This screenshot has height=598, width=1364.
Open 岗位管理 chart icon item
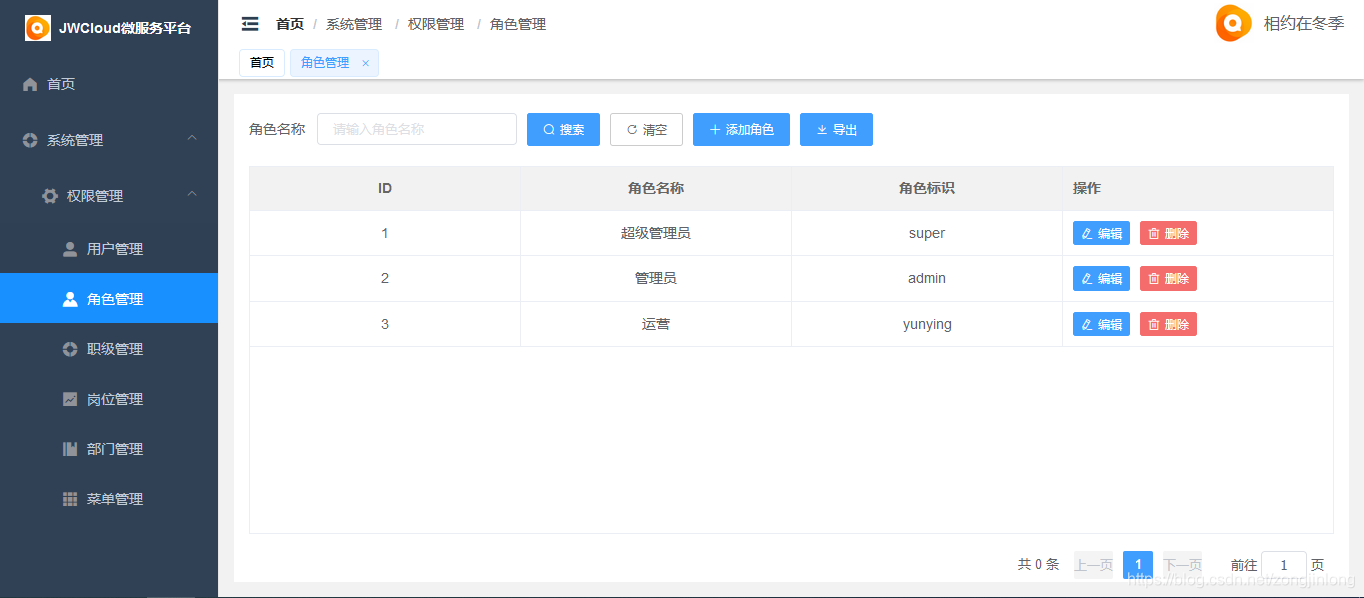(70, 399)
